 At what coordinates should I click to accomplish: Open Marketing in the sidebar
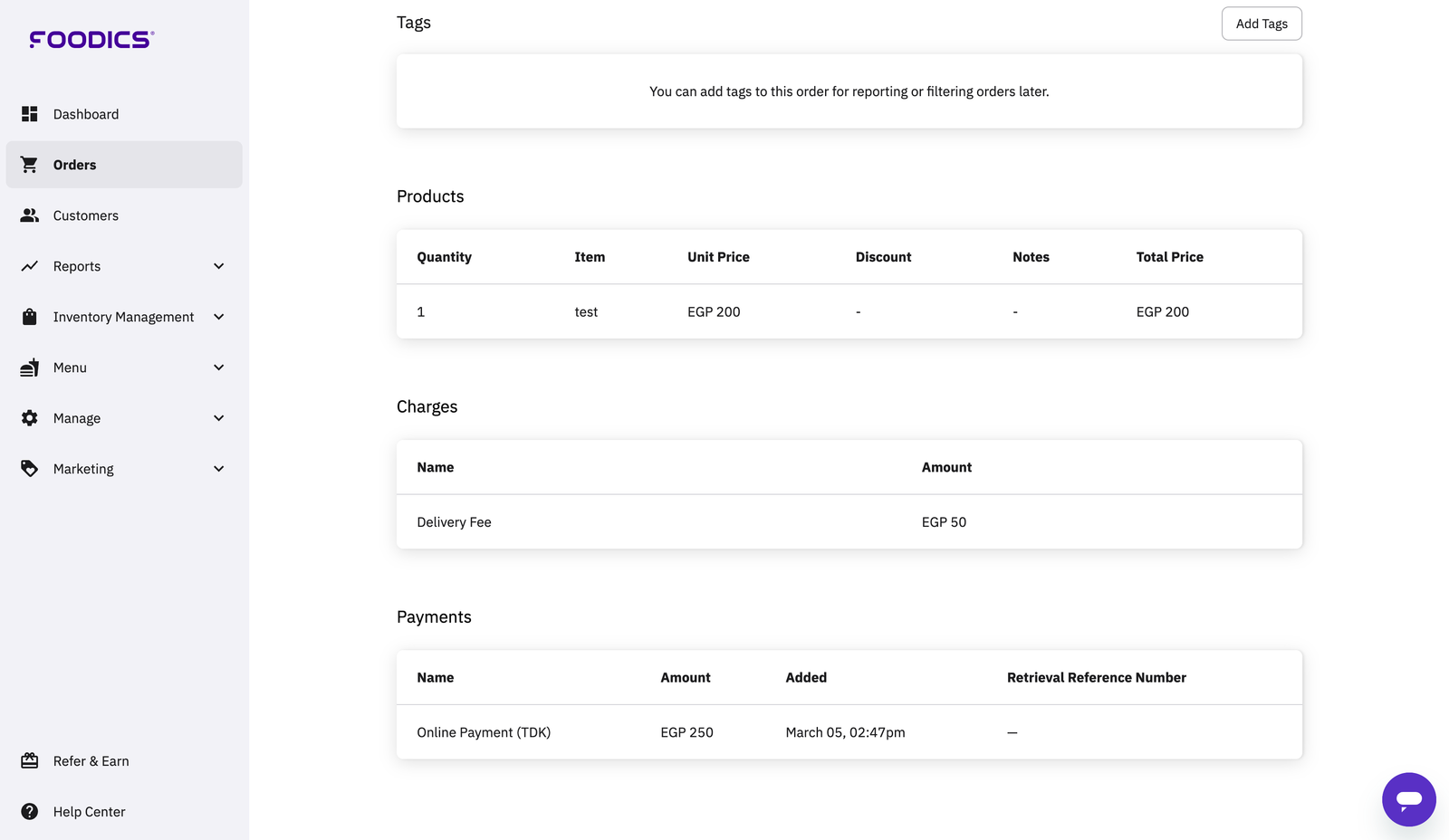pos(124,469)
